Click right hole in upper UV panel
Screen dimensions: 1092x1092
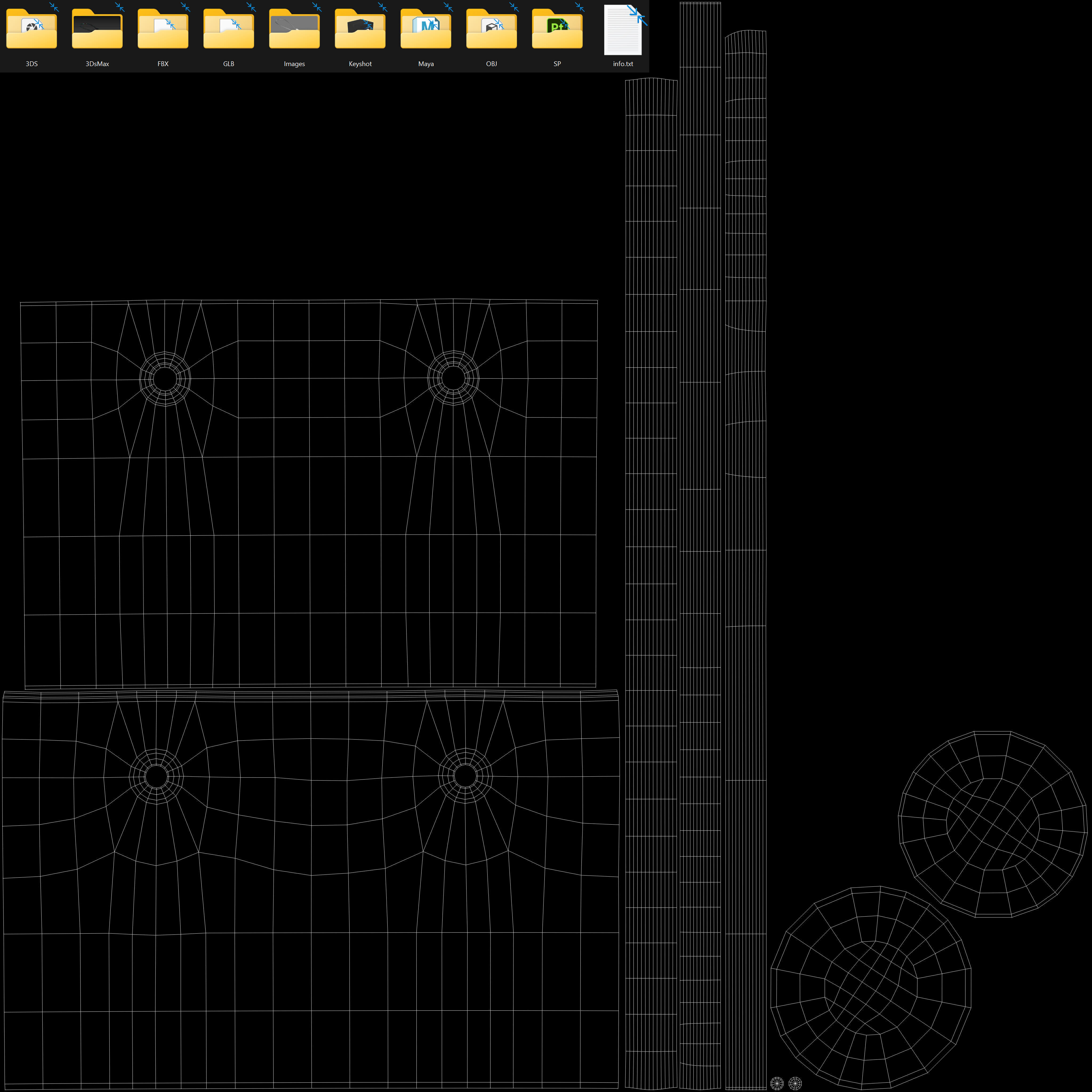click(x=453, y=378)
